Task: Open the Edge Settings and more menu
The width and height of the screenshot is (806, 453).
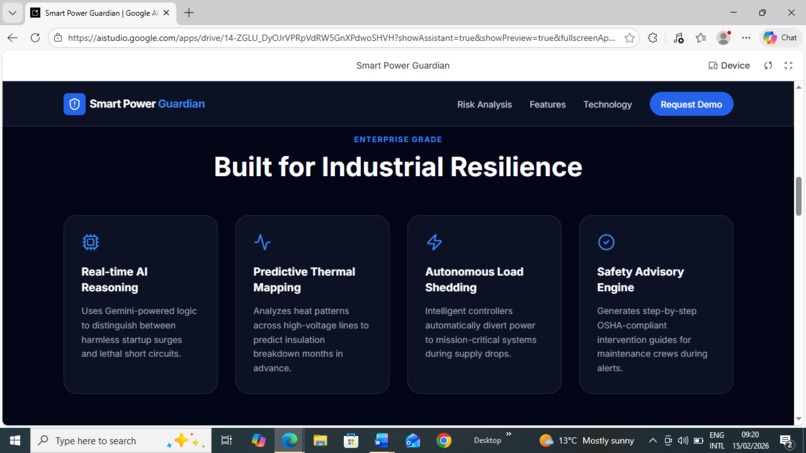Action: [x=746, y=38]
